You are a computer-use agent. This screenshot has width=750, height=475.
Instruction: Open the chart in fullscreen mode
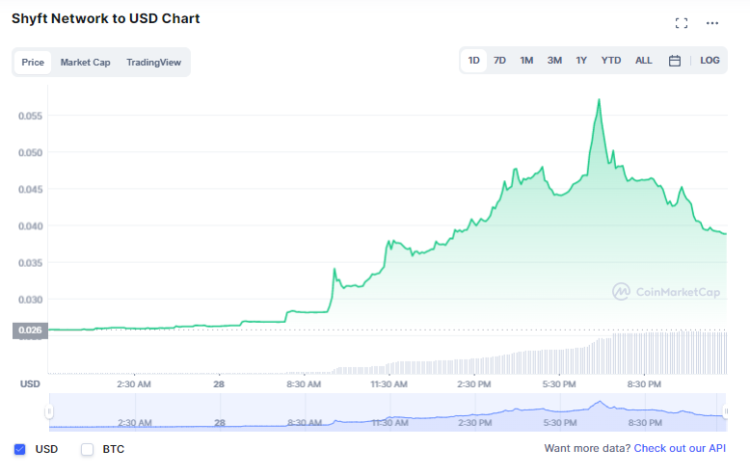click(681, 23)
